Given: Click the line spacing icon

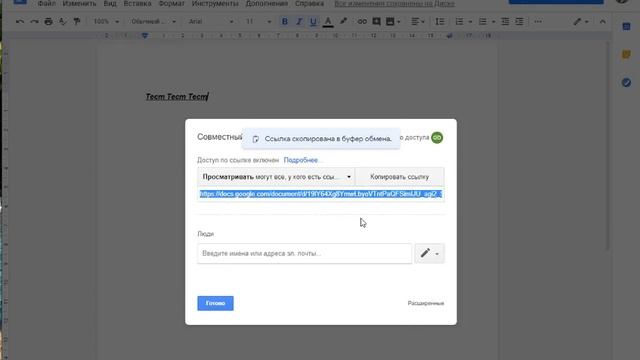Looking at the screenshot, I should coord(440,22).
